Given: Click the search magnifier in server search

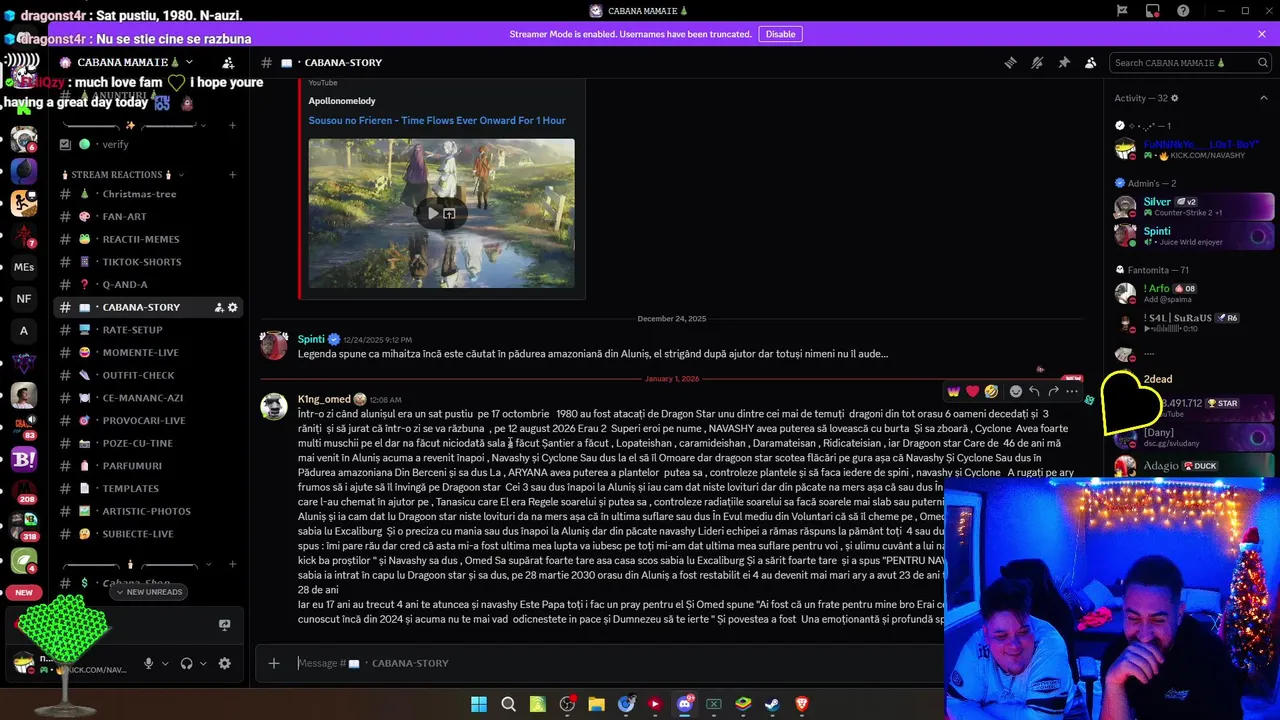Looking at the screenshot, I should click(x=1262, y=63).
